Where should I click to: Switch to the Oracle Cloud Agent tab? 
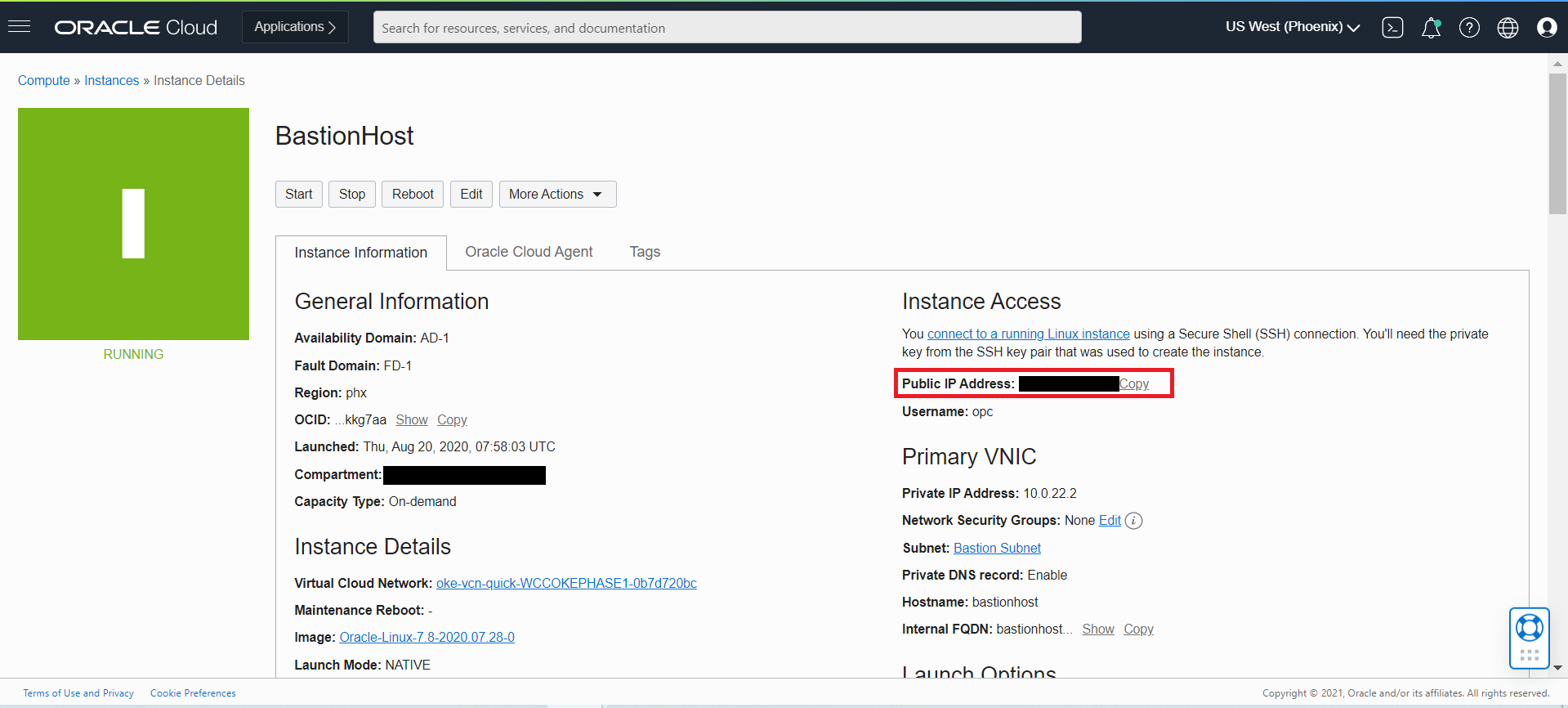(529, 252)
